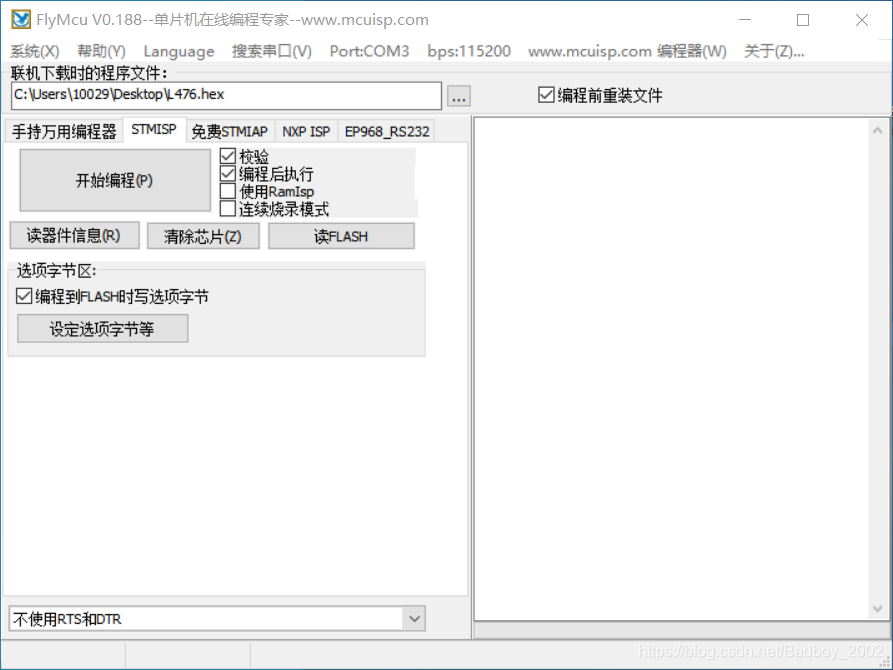The width and height of the screenshot is (893, 670).
Task: Open the Port:COM3 menu
Action: coord(369,51)
